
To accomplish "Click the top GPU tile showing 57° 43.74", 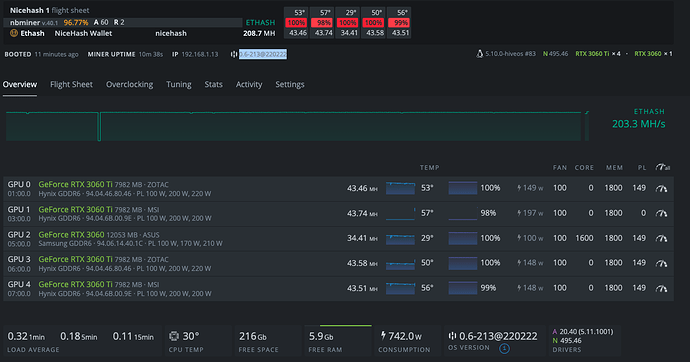I will point(322,22).
